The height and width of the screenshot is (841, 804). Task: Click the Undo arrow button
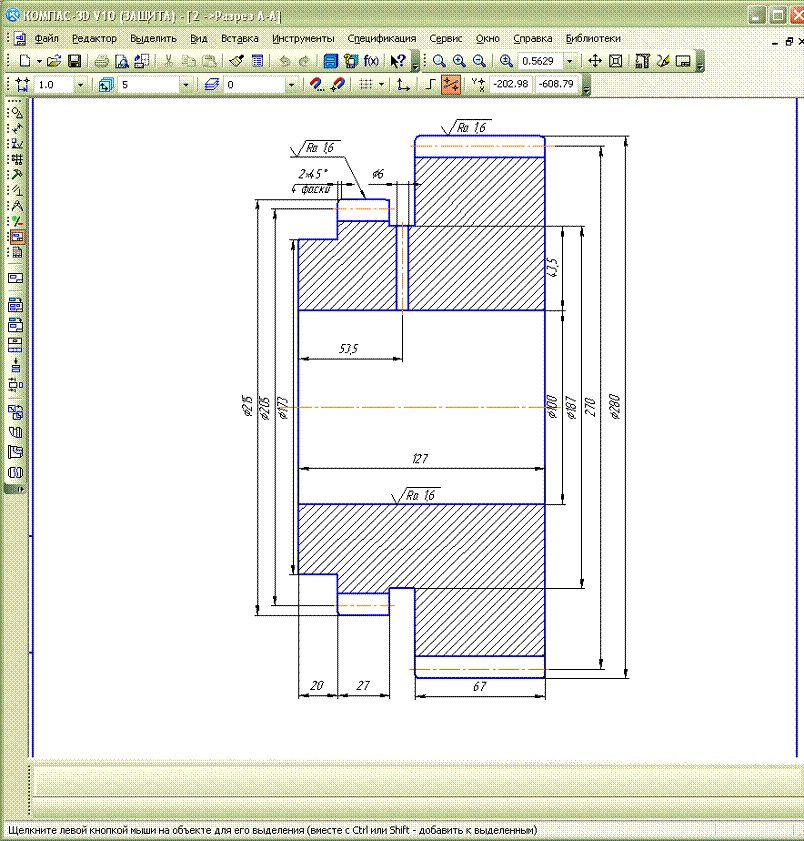coord(285,61)
